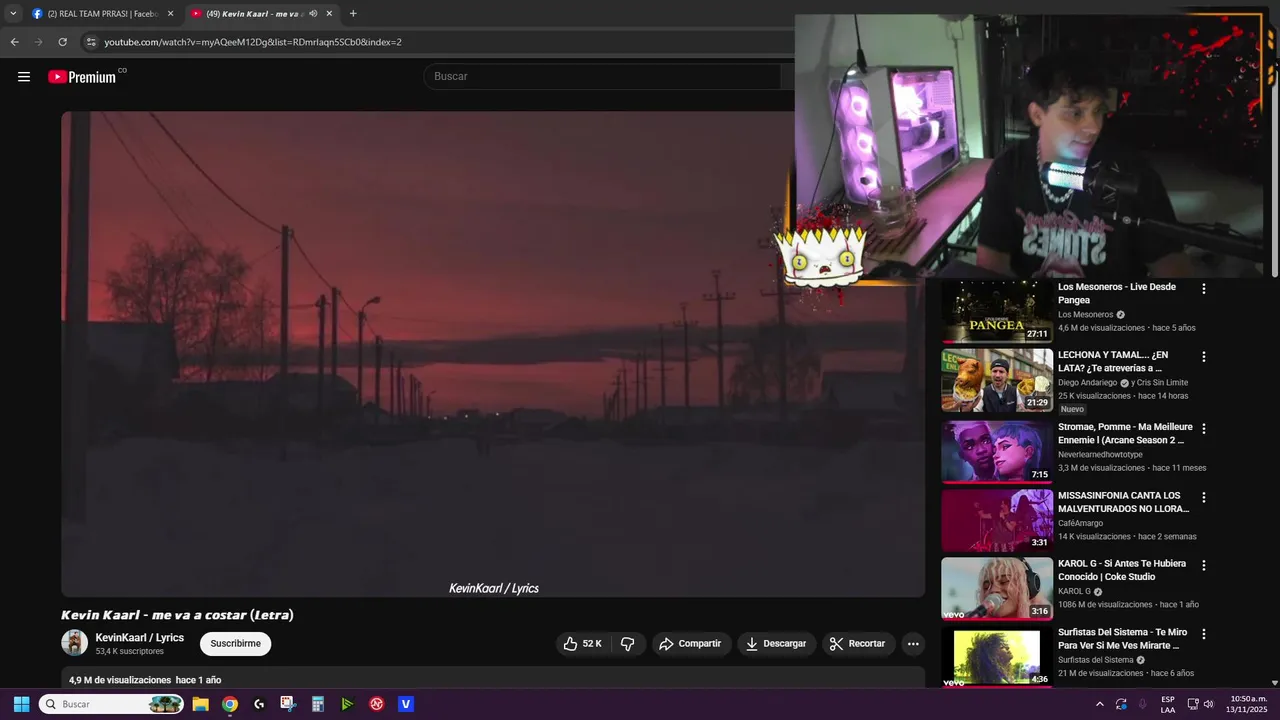Screen dimensions: 1280x720
Task: Open the YouTube hamburger guide menu
Action: click(24, 77)
